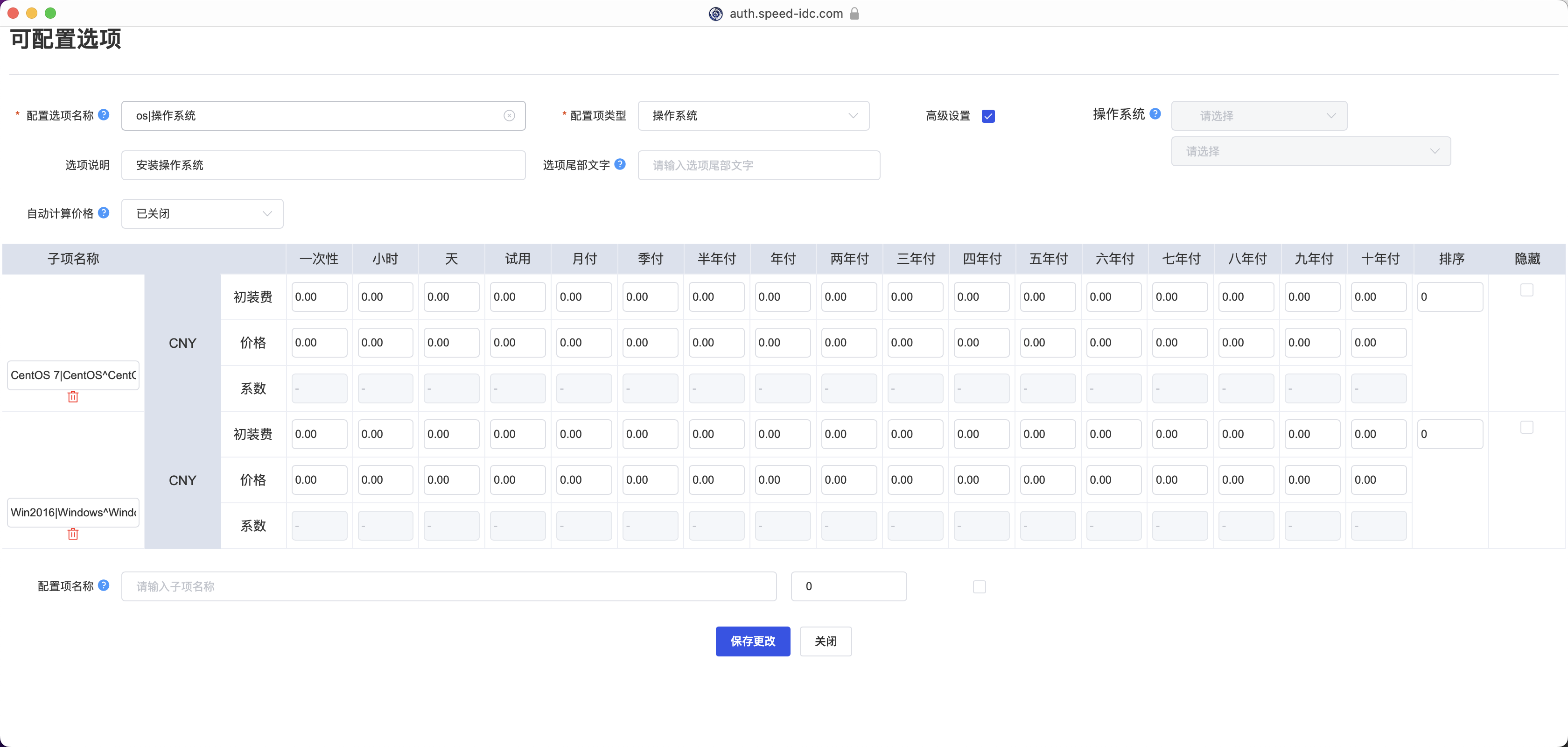Image resolution: width=1568 pixels, height=747 pixels.
Task: Click the new sub-item sort order field
Action: coord(848,586)
